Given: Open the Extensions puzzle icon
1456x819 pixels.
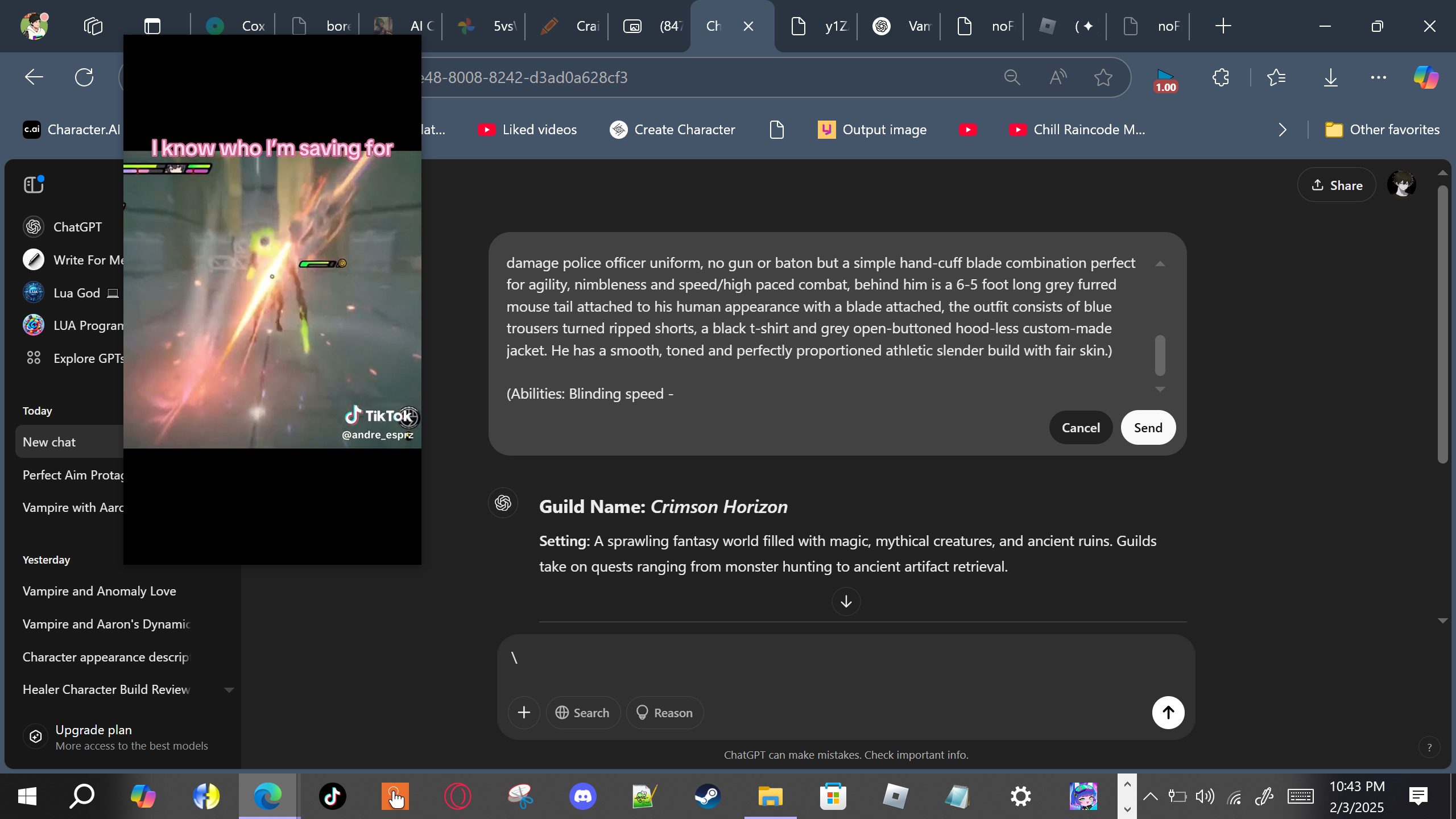Looking at the screenshot, I should point(1221,77).
